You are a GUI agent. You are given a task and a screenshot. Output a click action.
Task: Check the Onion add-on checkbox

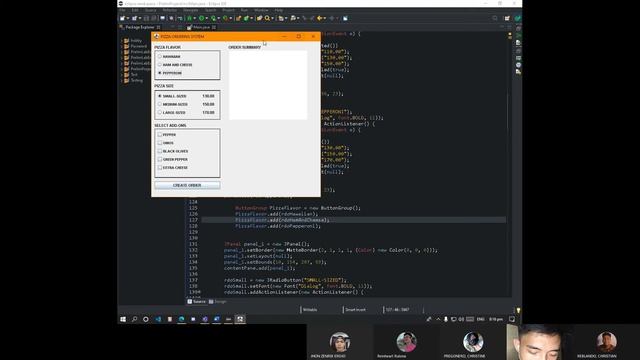tap(160, 143)
